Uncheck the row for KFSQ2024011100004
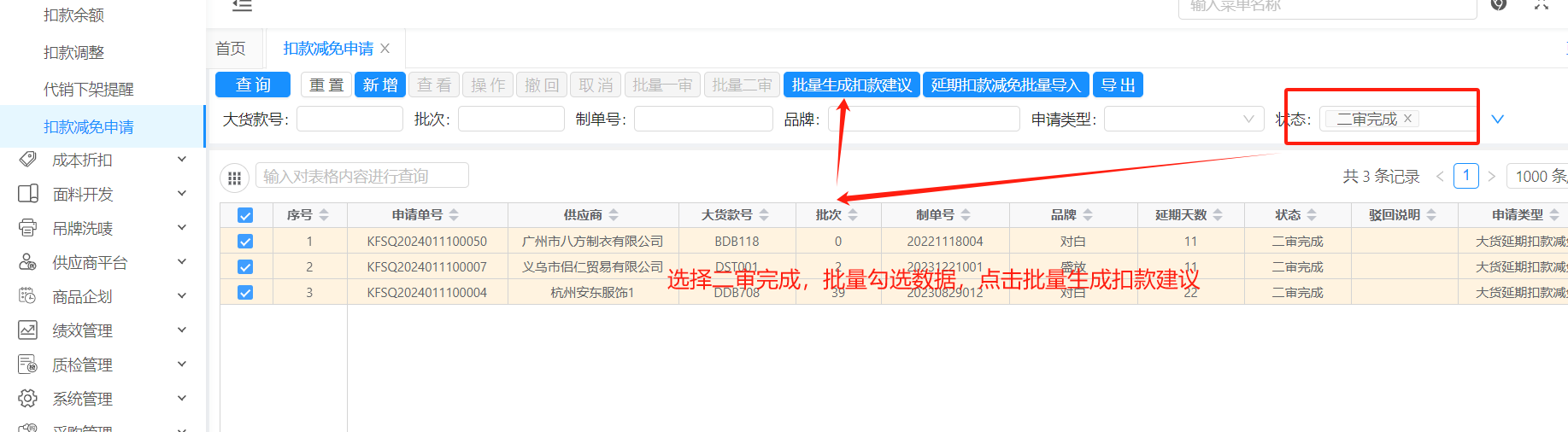The image size is (1568, 432). point(245,293)
